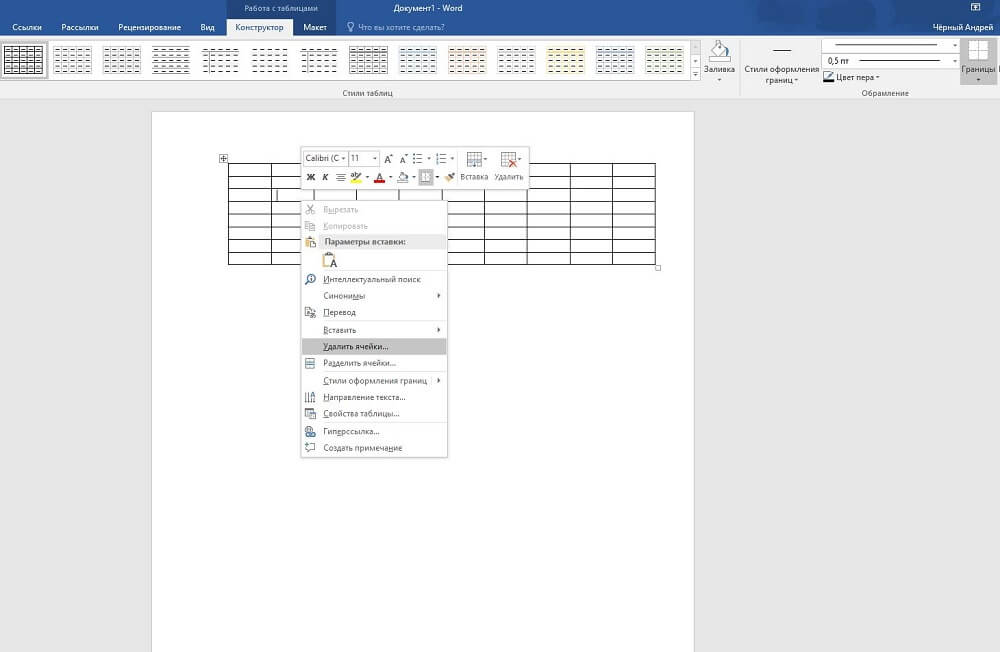
Task: Click the format painter brush icon
Action: [450, 177]
